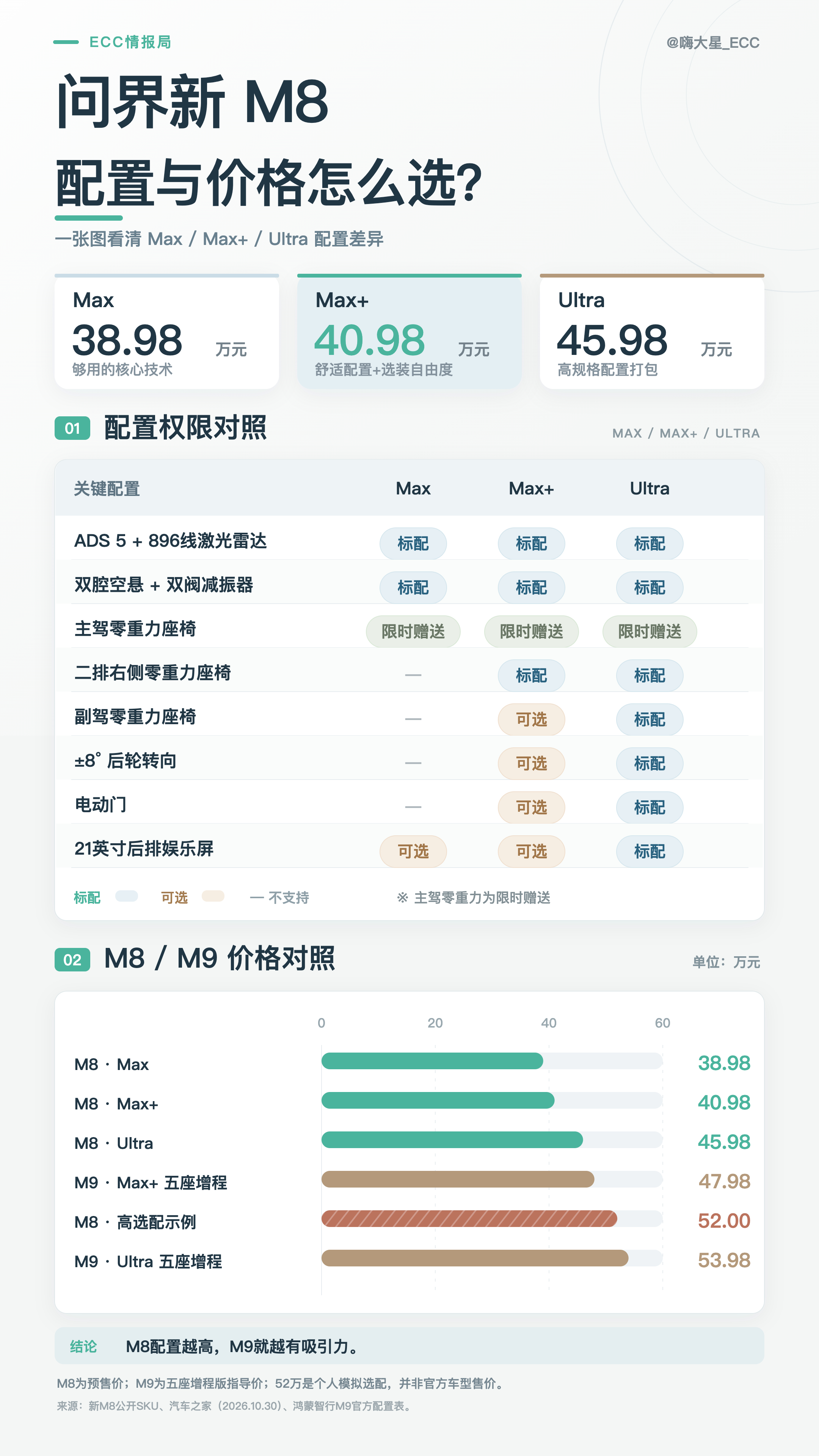The image size is (819, 1456).
Task: Click the M8 · Max+ green bar
Action: coord(438,1100)
